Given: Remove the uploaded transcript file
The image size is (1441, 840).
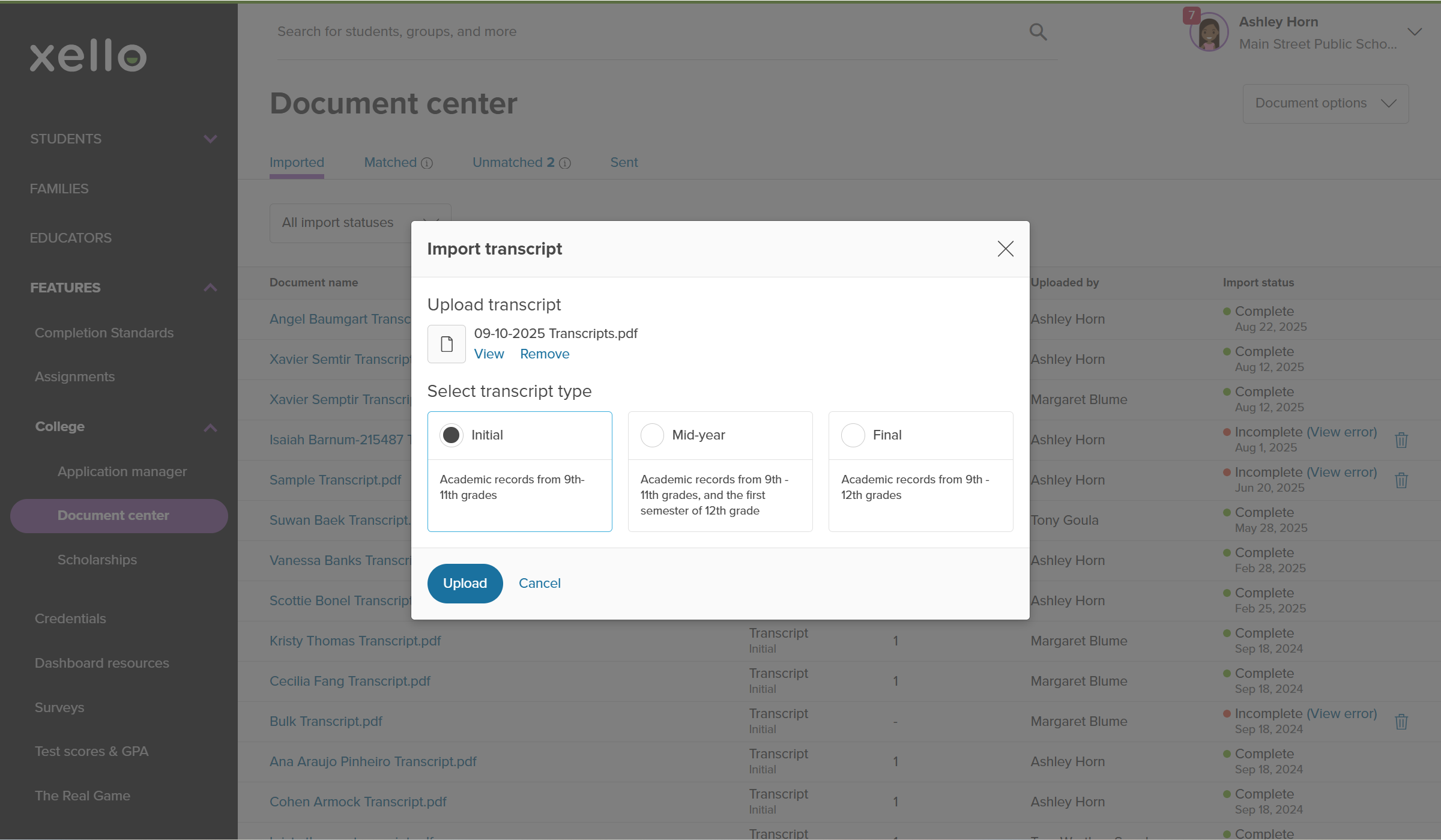Looking at the screenshot, I should 545,354.
